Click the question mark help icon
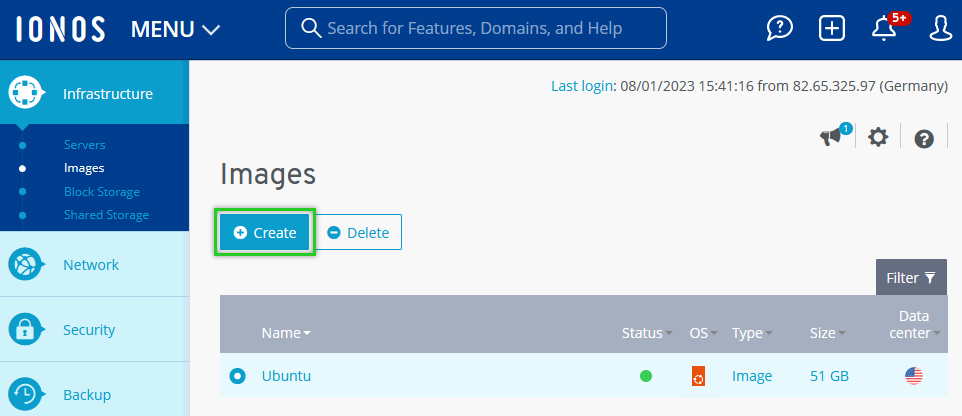 point(924,139)
